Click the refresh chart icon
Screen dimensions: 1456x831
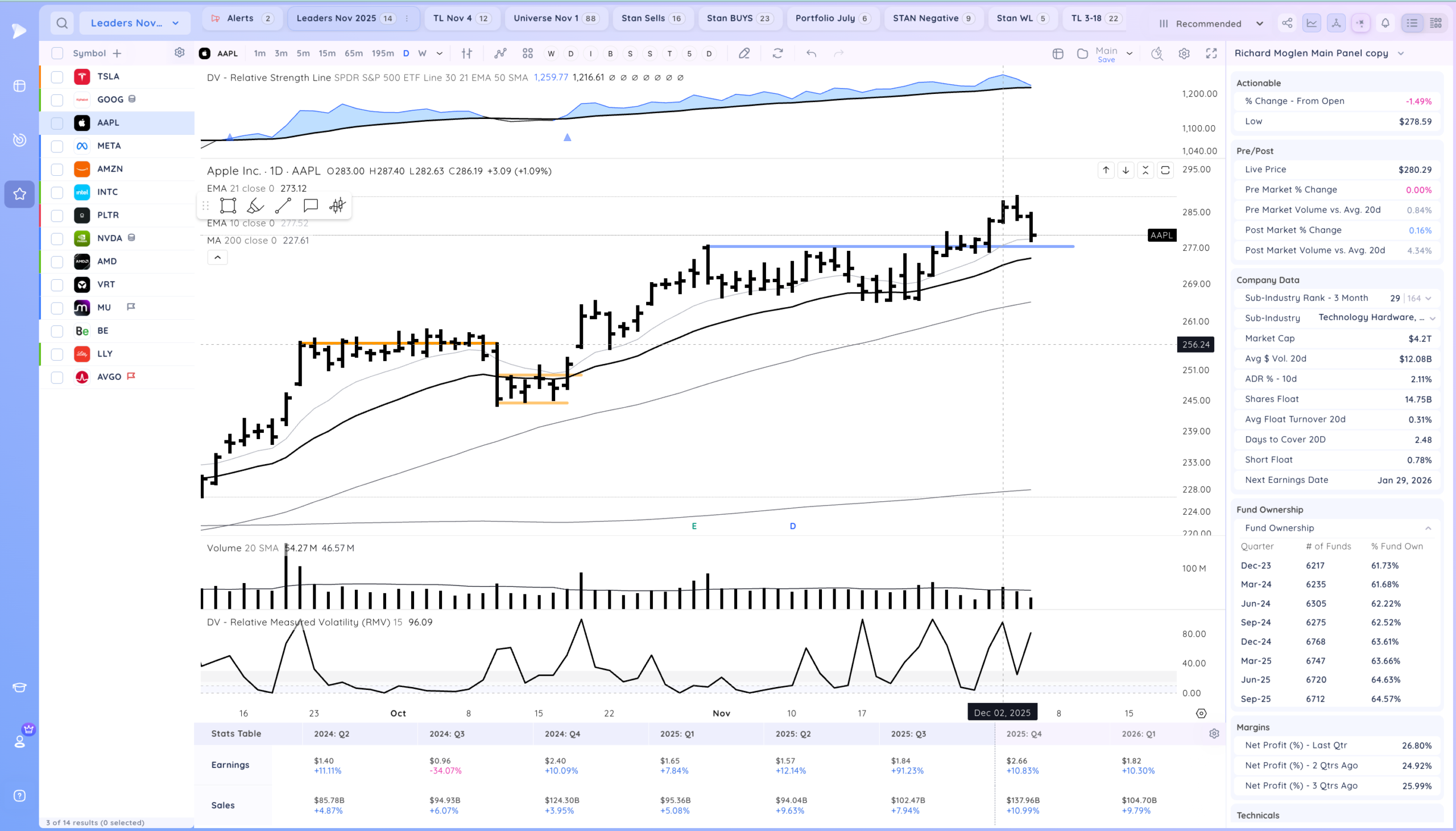(x=777, y=53)
